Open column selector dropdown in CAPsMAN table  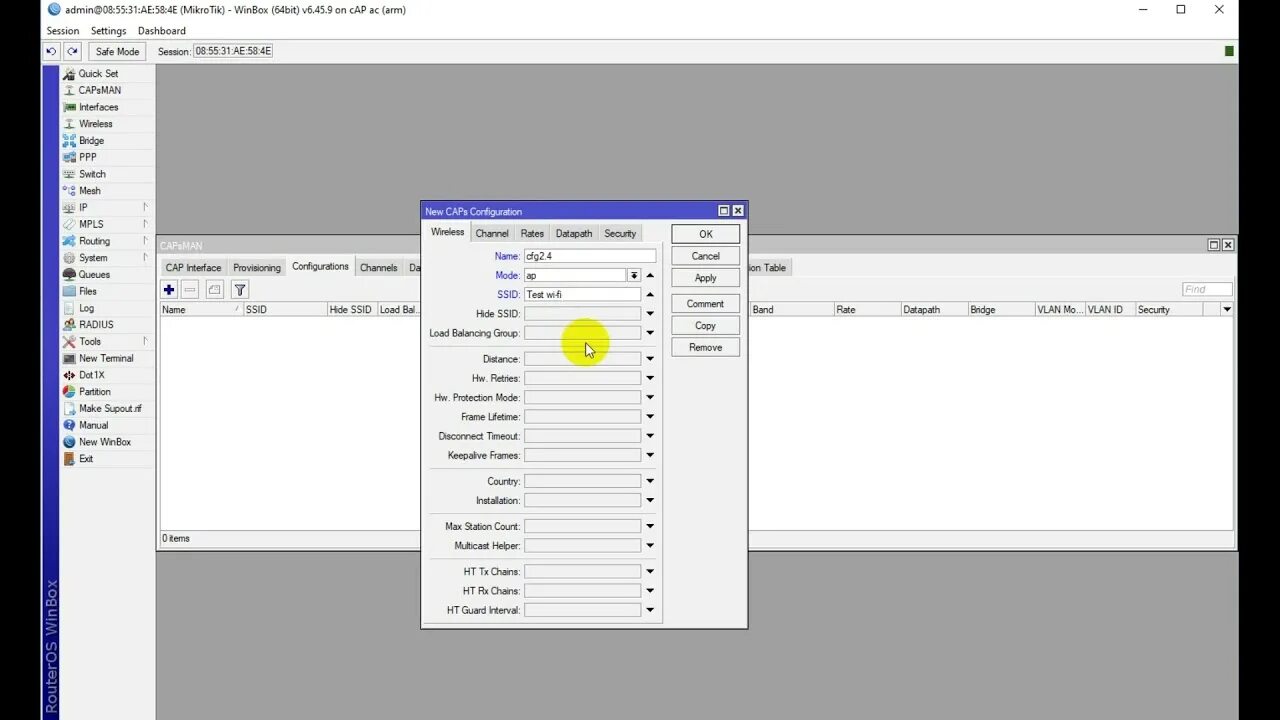(1227, 310)
